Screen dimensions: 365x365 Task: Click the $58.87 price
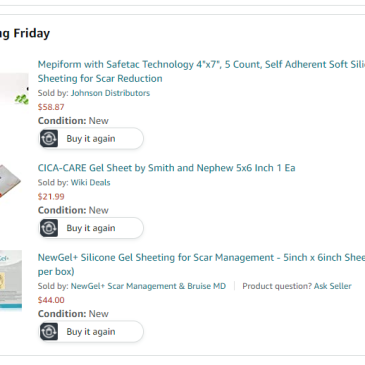click(51, 107)
